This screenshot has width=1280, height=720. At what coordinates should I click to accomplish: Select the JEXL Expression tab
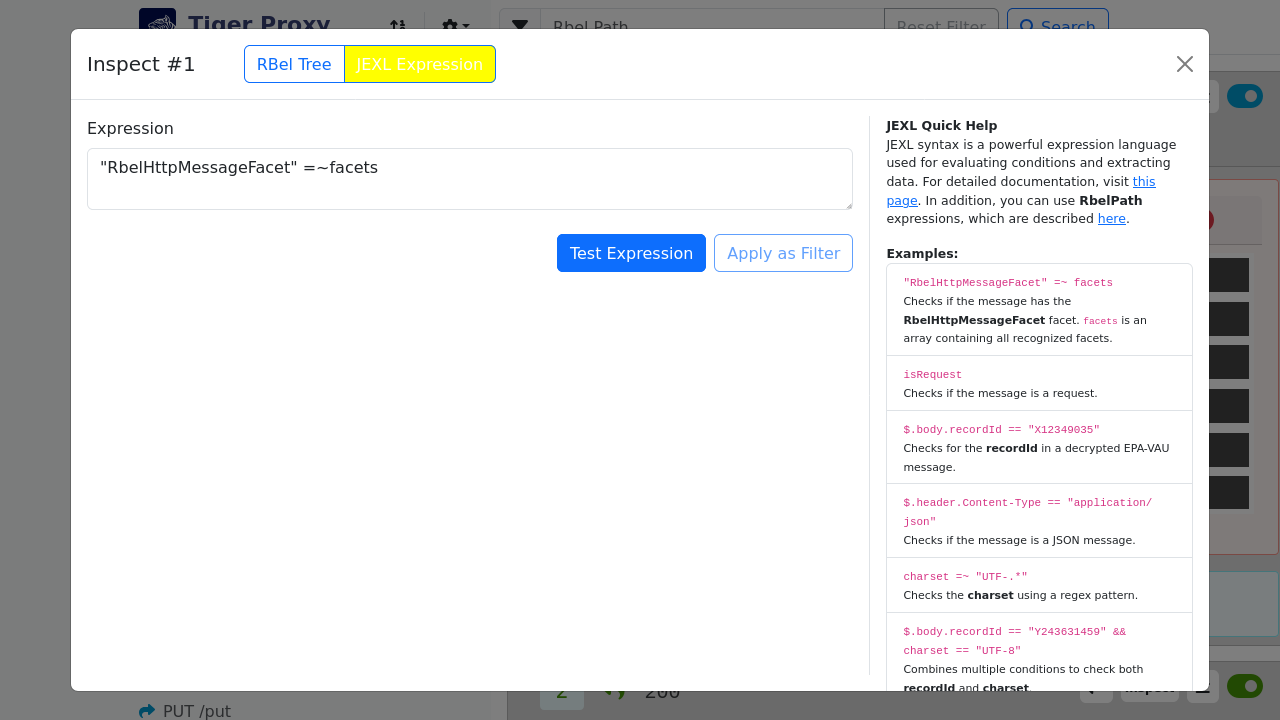[x=420, y=64]
